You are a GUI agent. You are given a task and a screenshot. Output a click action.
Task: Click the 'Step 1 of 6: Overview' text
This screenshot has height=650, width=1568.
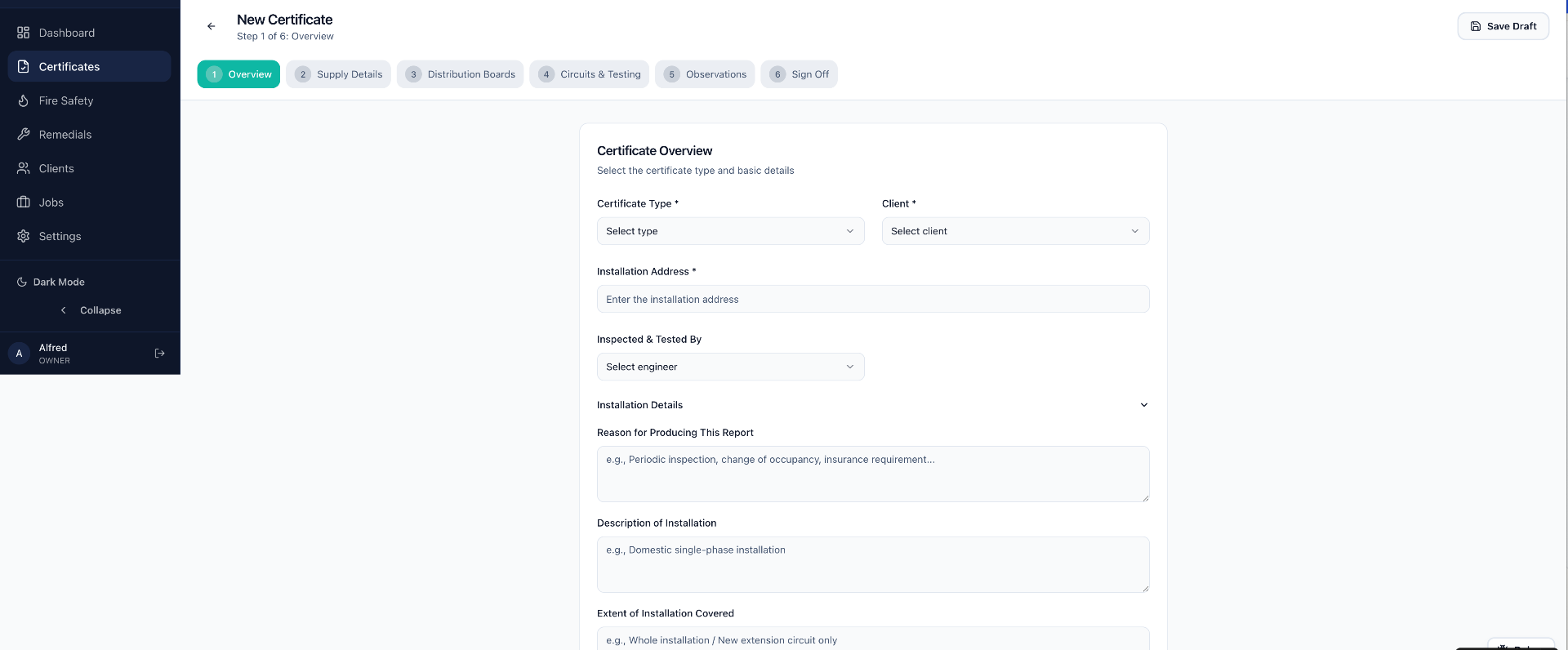[x=285, y=36]
